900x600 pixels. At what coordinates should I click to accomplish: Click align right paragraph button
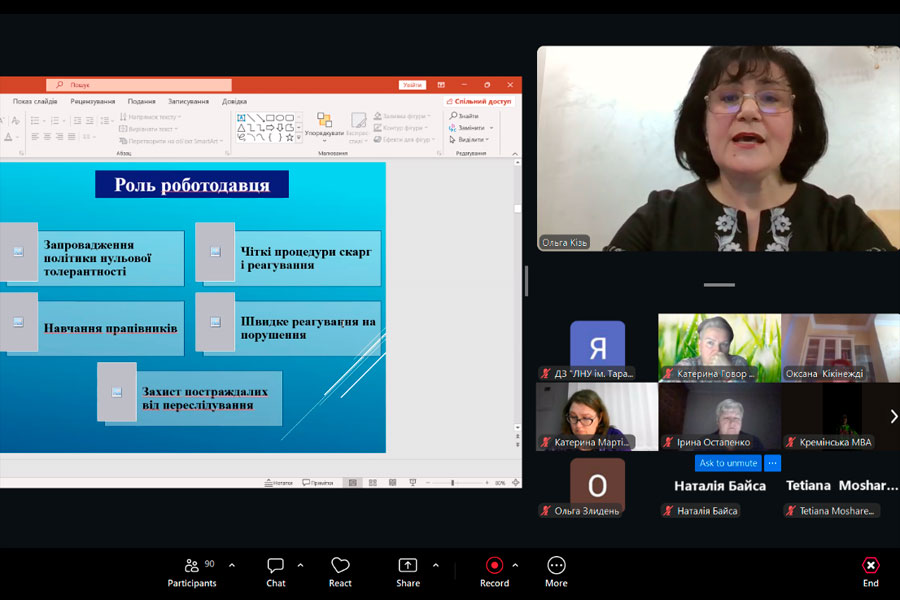click(59, 137)
